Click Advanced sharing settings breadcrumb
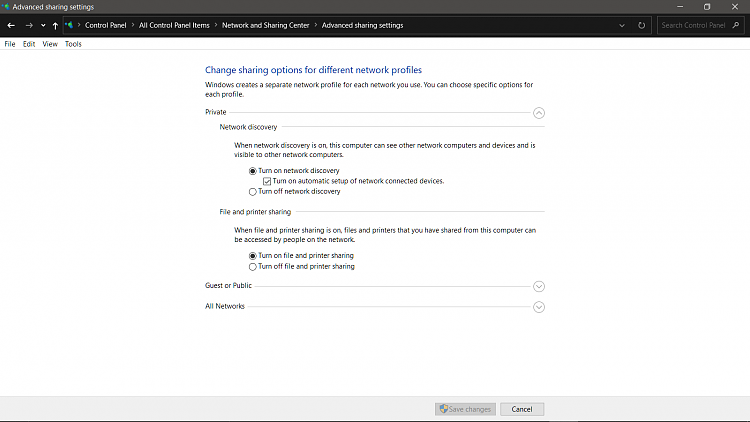This screenshot has width=750, height=422. coord(362,25)
